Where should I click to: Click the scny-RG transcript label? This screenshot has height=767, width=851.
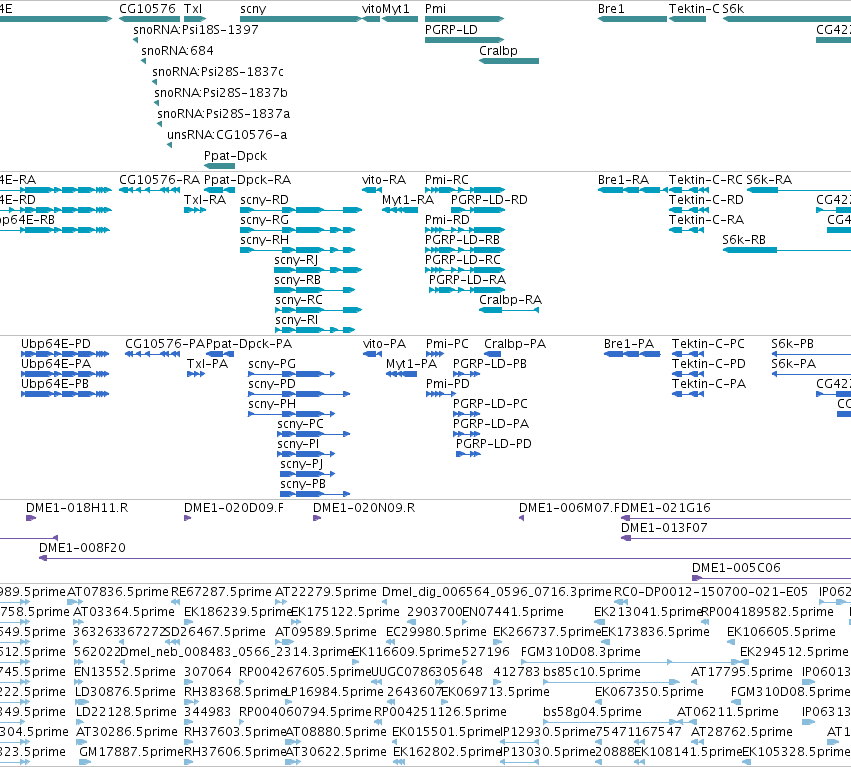pos(264,220)
